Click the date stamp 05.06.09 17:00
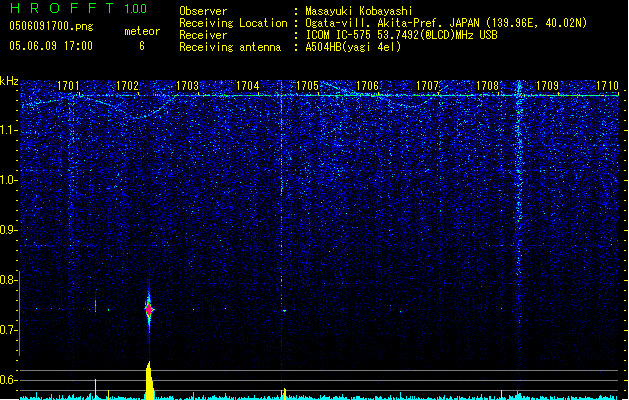 pos(51,46)
